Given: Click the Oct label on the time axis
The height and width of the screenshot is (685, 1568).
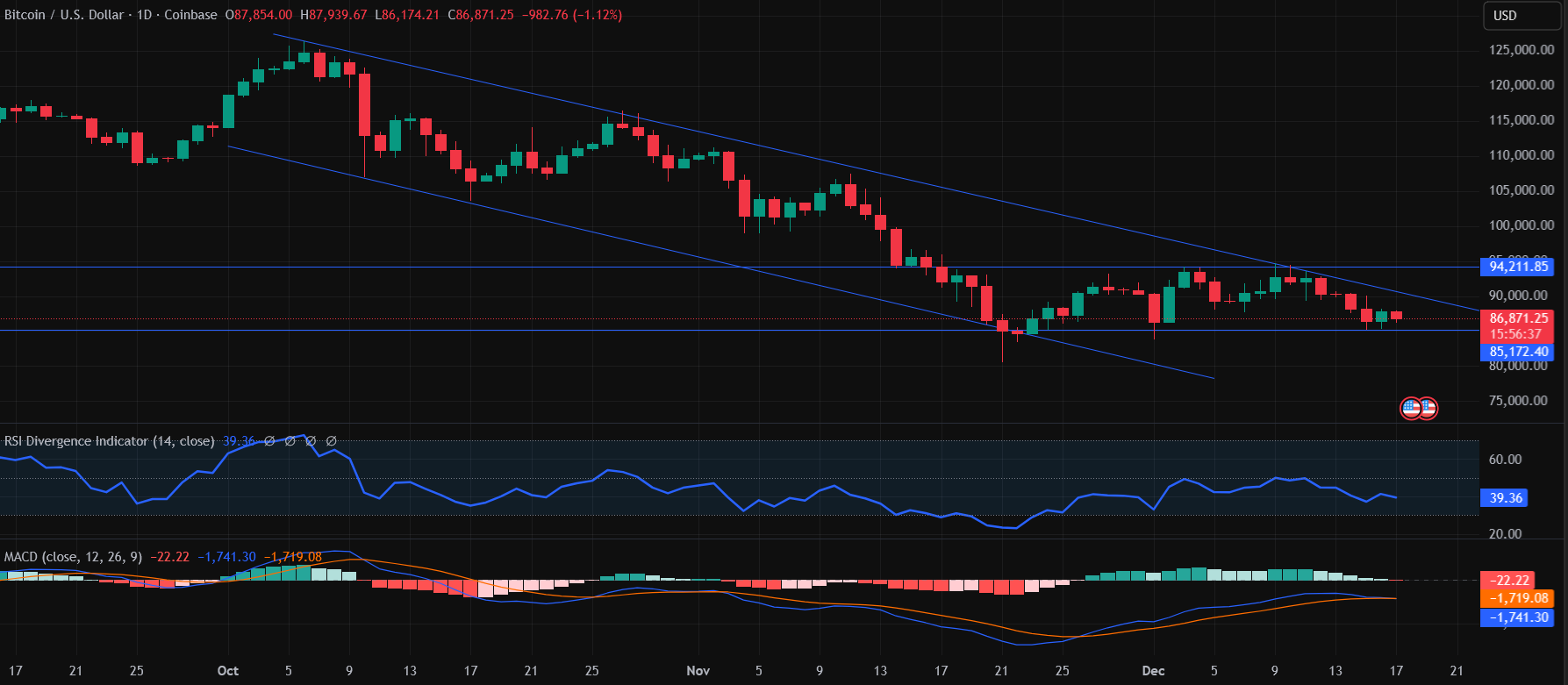Looking at the screenshot, I should [228, 671].
